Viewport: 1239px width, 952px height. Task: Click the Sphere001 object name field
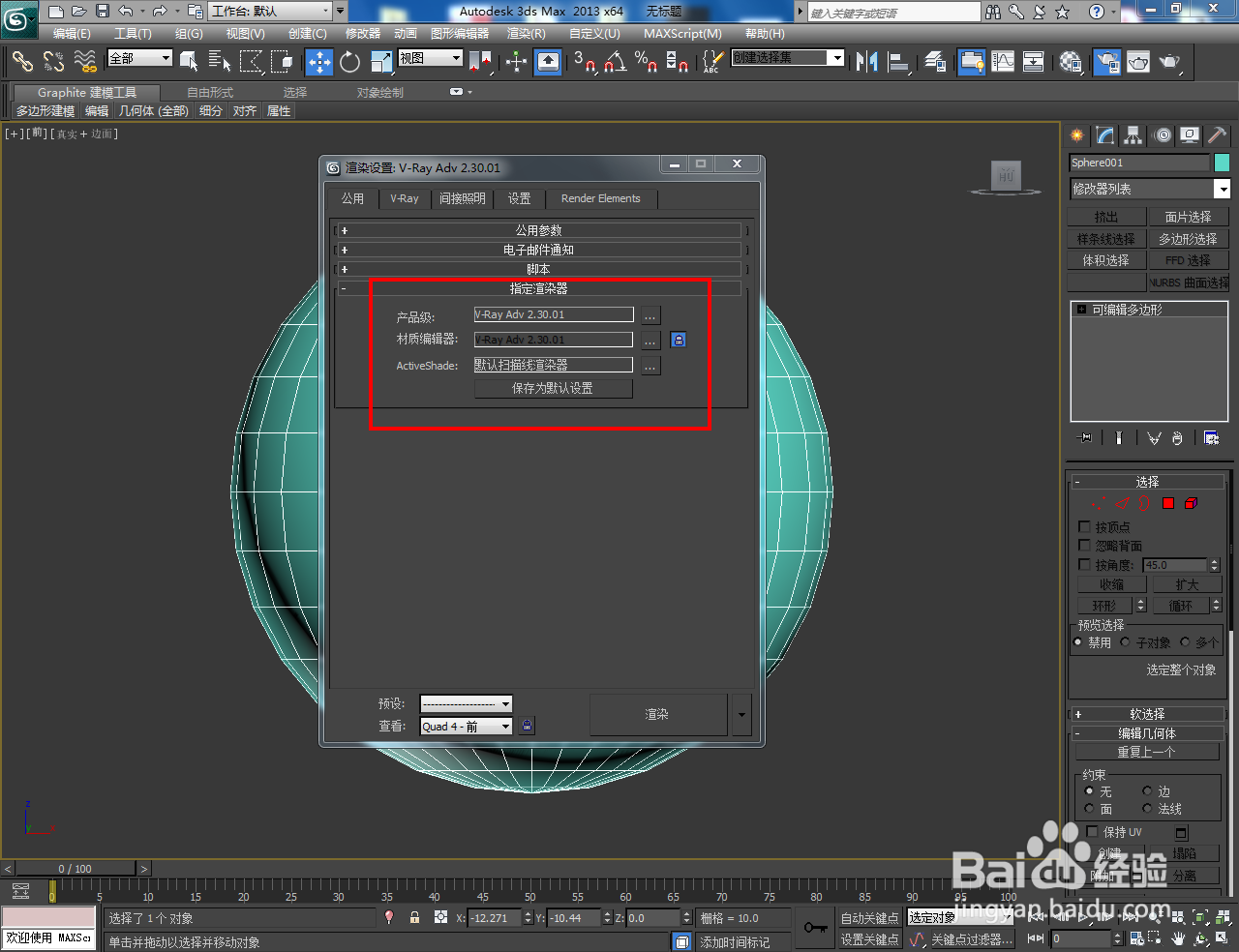[1139, 163]
